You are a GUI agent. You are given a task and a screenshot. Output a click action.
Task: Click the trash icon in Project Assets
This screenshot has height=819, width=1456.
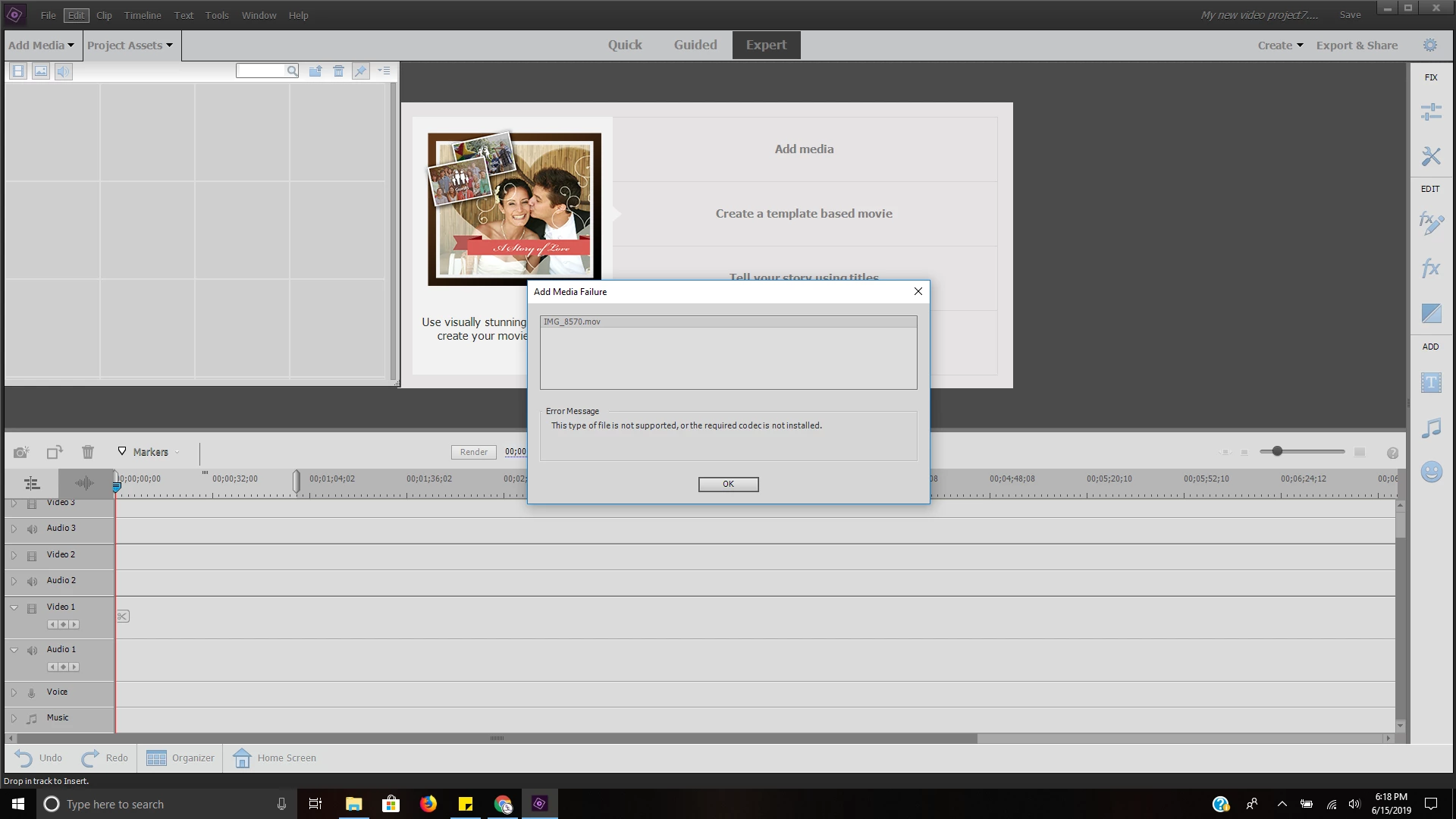[338, 71]
